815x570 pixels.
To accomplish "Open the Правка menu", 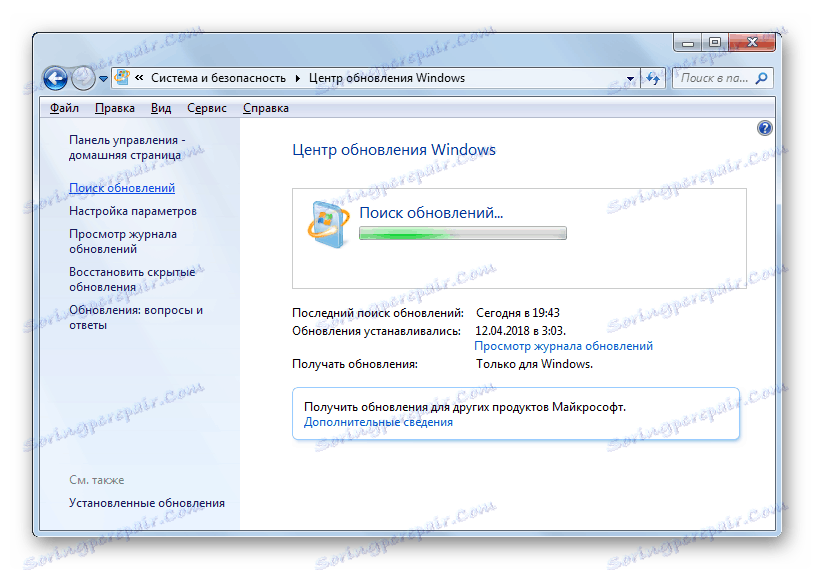I will pyautogui.click(x=115, y=108).
